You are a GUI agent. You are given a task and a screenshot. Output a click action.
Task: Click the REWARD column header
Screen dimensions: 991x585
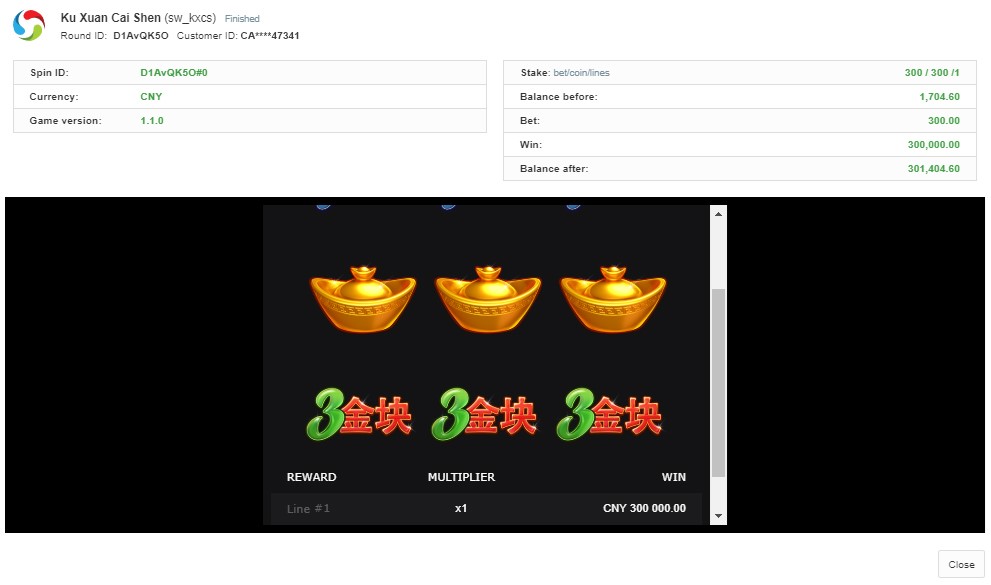point(312,477)
